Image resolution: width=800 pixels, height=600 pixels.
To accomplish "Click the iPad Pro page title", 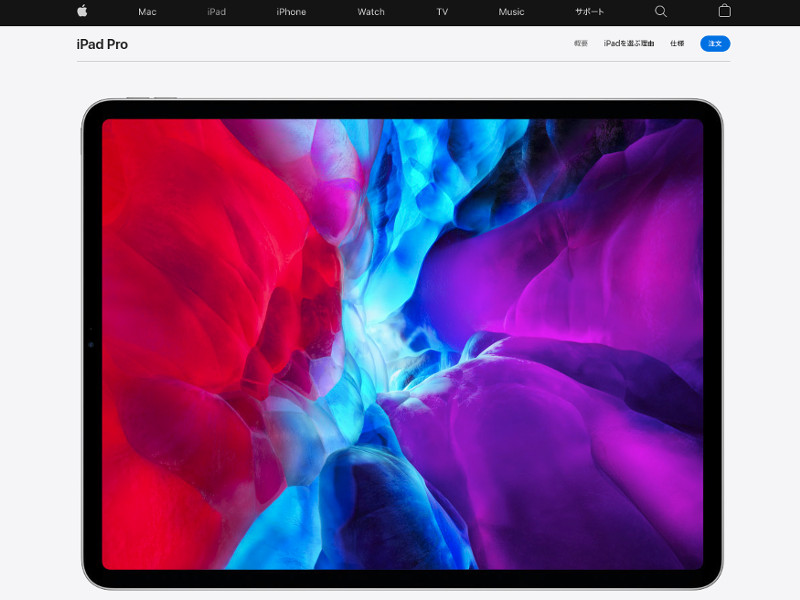I will click(100, 44).
